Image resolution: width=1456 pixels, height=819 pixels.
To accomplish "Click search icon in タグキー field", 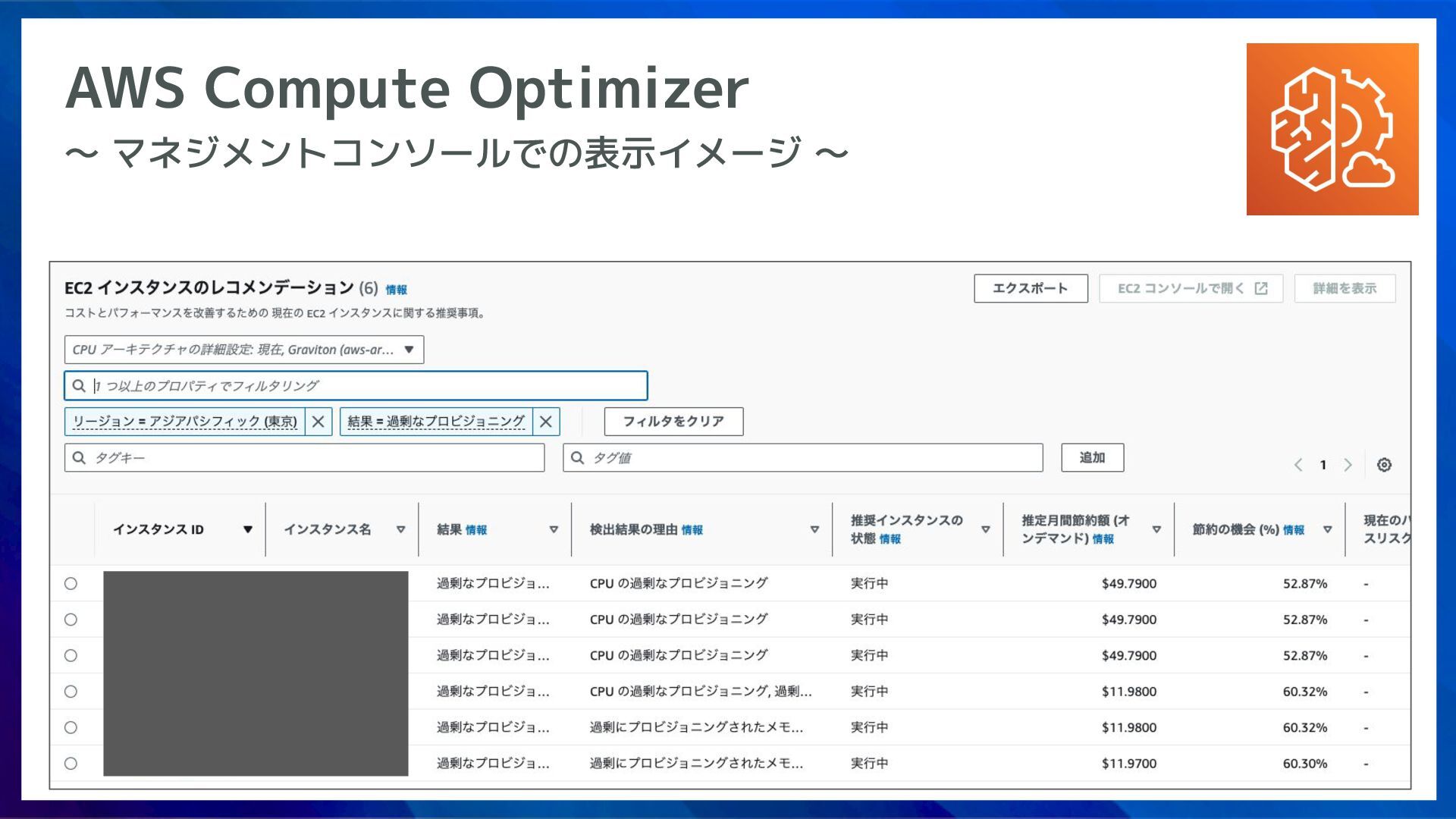I will [79, 458].
